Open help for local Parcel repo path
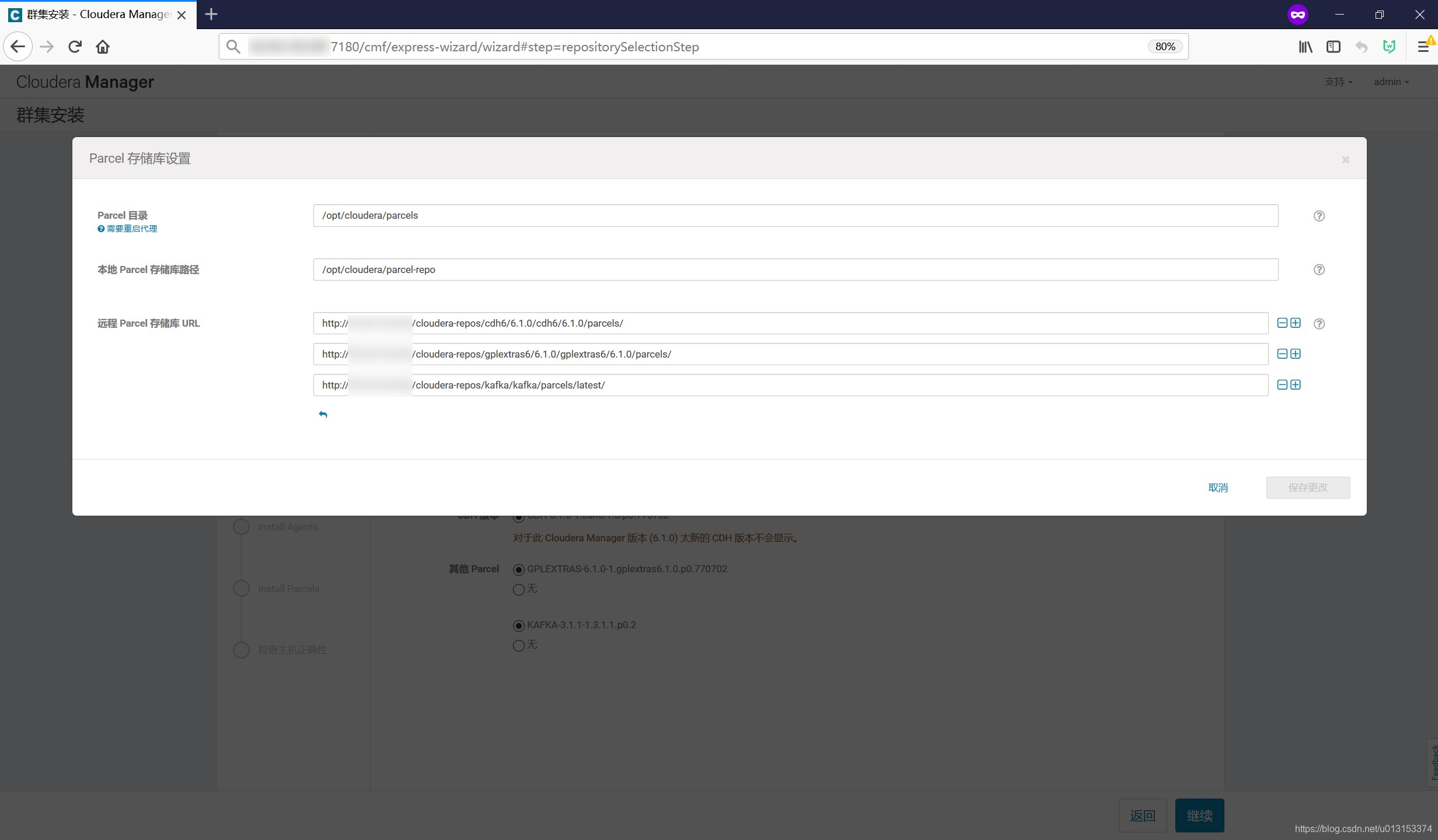Screen dimensions: 1438x840 tap(1319, 269)
